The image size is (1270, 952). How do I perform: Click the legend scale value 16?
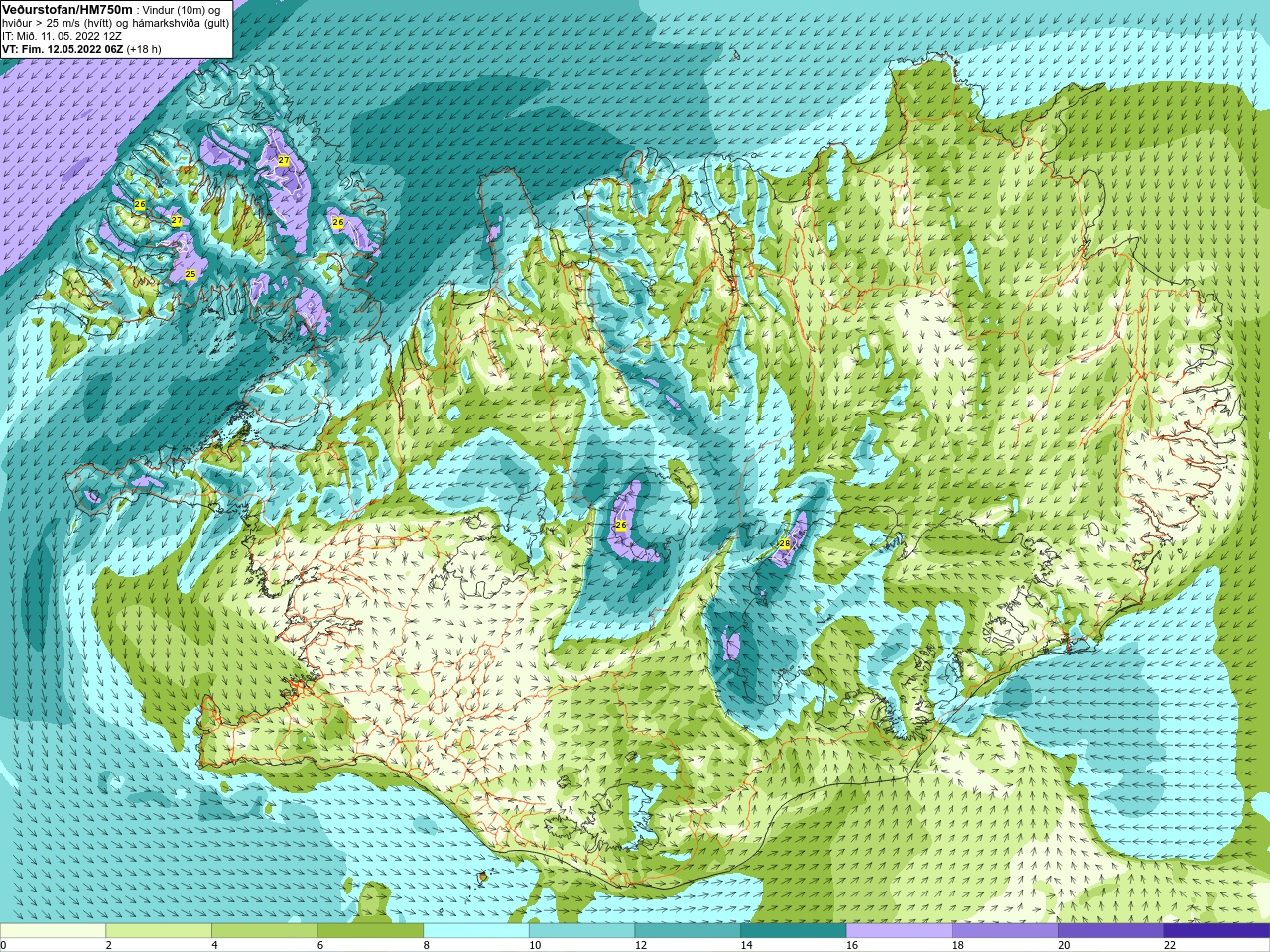pos(852,945)
